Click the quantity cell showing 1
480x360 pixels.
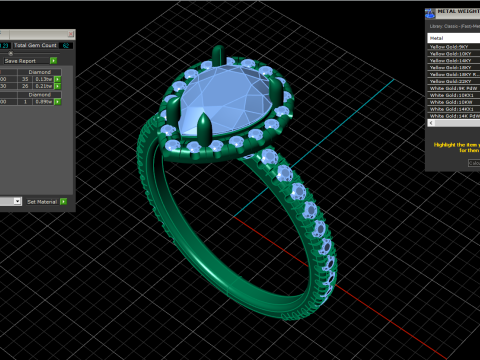click(25, 102)
